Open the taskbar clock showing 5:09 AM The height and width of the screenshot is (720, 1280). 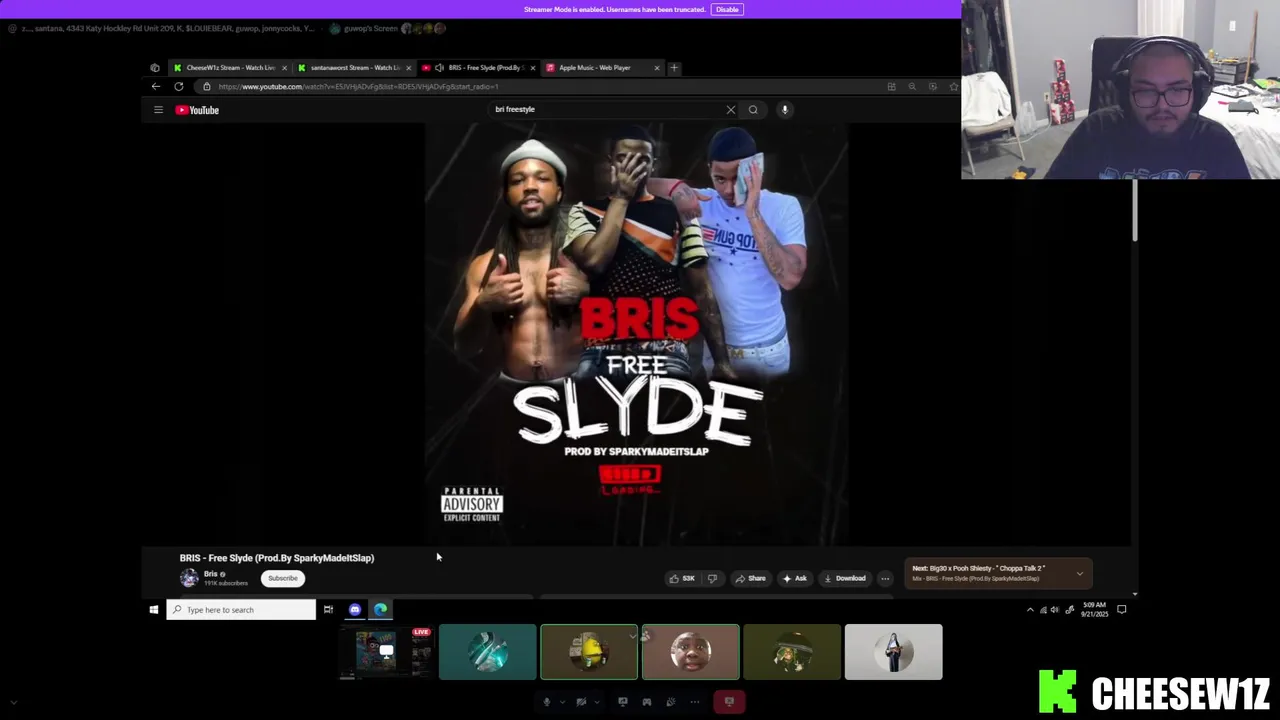click(1094, 609)
